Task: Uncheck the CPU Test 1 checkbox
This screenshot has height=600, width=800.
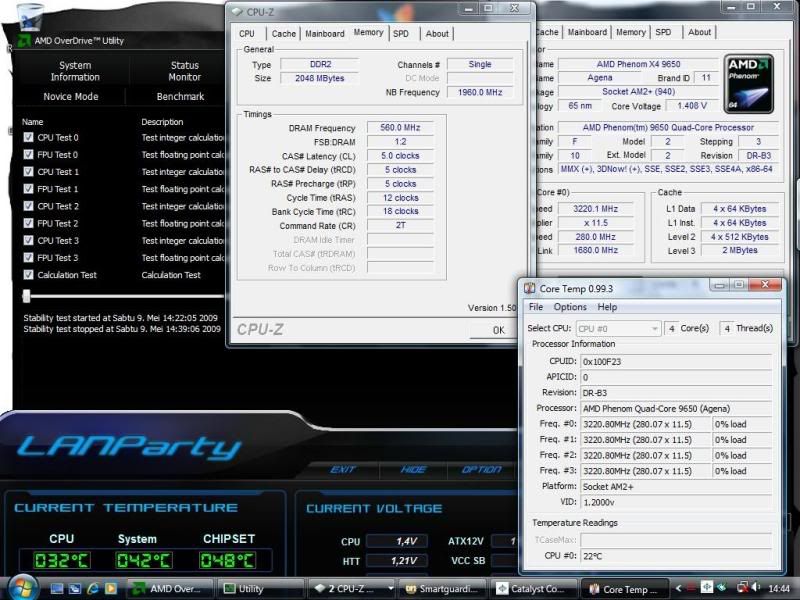Action: click(x=29, y=171)
